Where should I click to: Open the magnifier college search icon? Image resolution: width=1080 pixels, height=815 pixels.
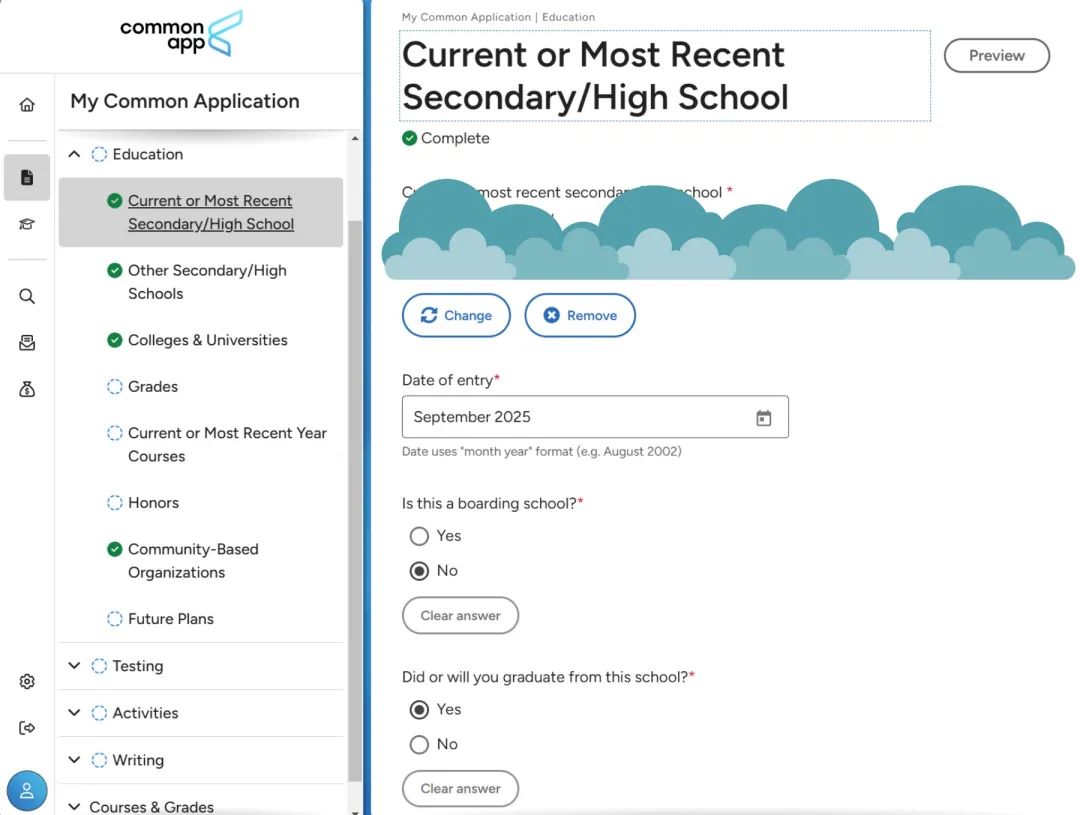click(x=27, y=296)
